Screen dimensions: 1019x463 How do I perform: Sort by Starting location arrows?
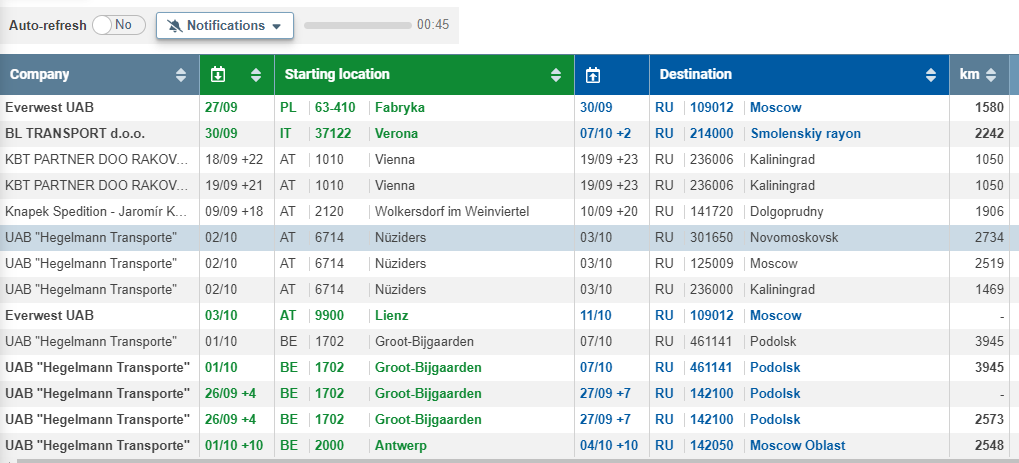click(x=556, y=75)
